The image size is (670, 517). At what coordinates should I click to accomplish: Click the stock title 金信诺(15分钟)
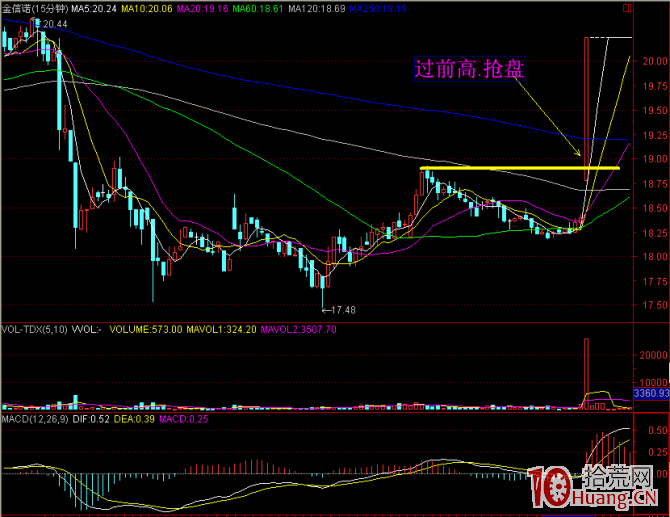[x=35, y=9]
